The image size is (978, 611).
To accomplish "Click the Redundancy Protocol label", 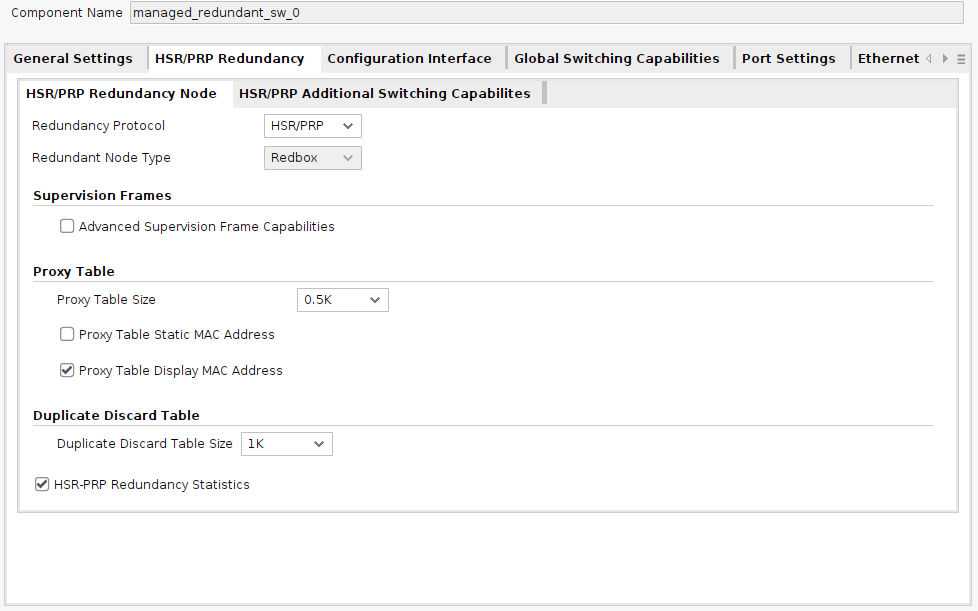I will [99, 126].
